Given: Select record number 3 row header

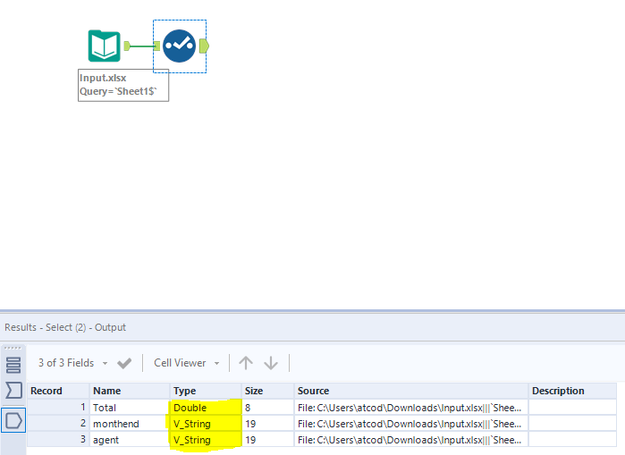Looking at the screenshot, I should [58, 439].
